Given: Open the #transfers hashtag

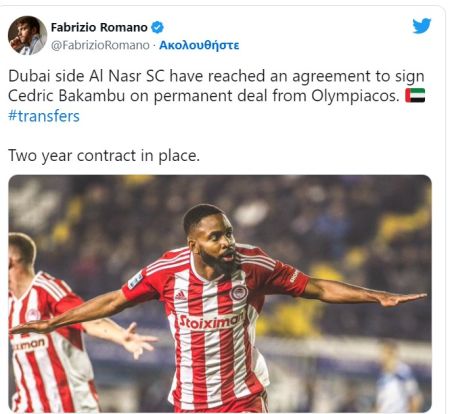Looking at the screenshot, I should tap(44, 116).
